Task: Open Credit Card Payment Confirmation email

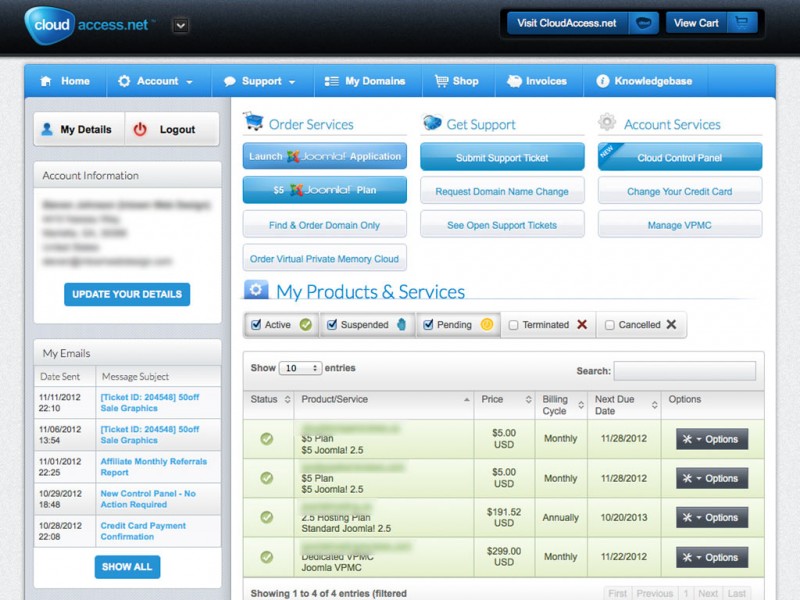Action: 143,531
